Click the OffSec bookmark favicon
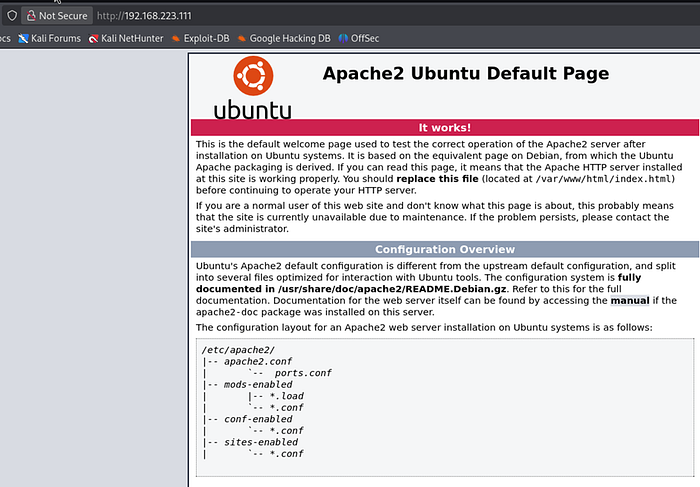 (343, 39)
